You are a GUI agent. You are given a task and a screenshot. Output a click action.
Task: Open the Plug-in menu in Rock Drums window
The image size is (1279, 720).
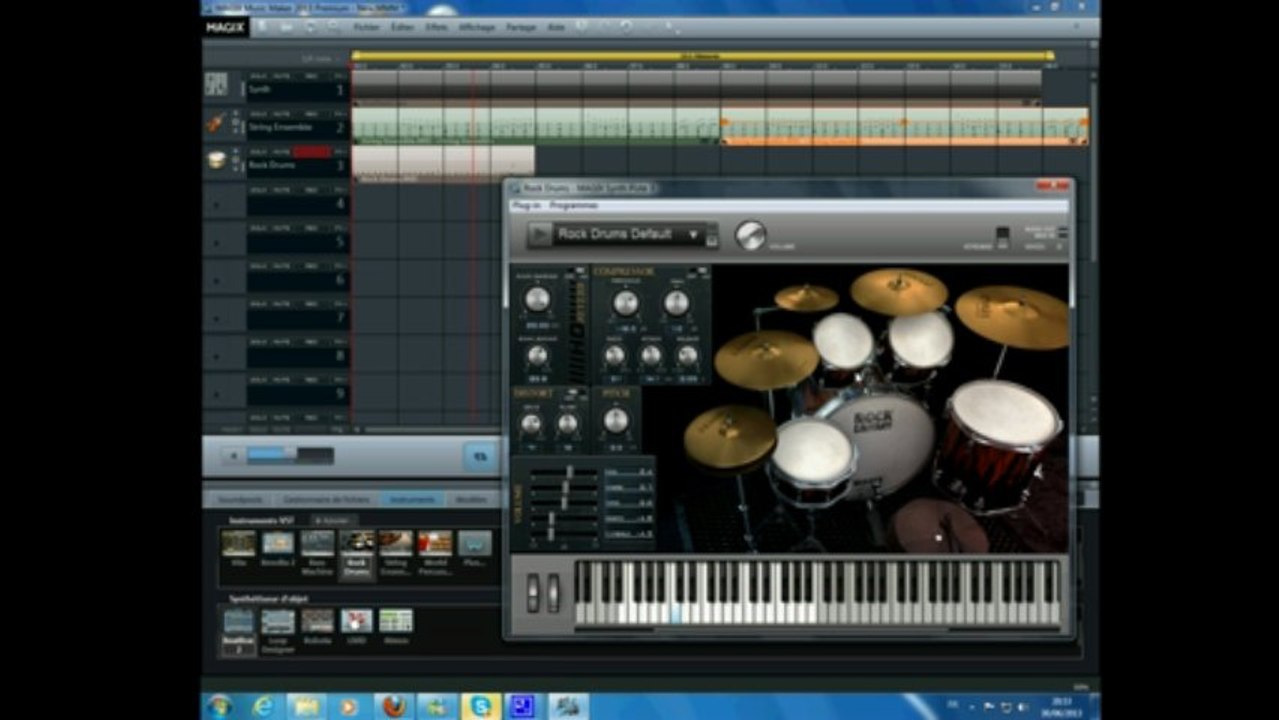pyautogui.click(x=525, y=205)
